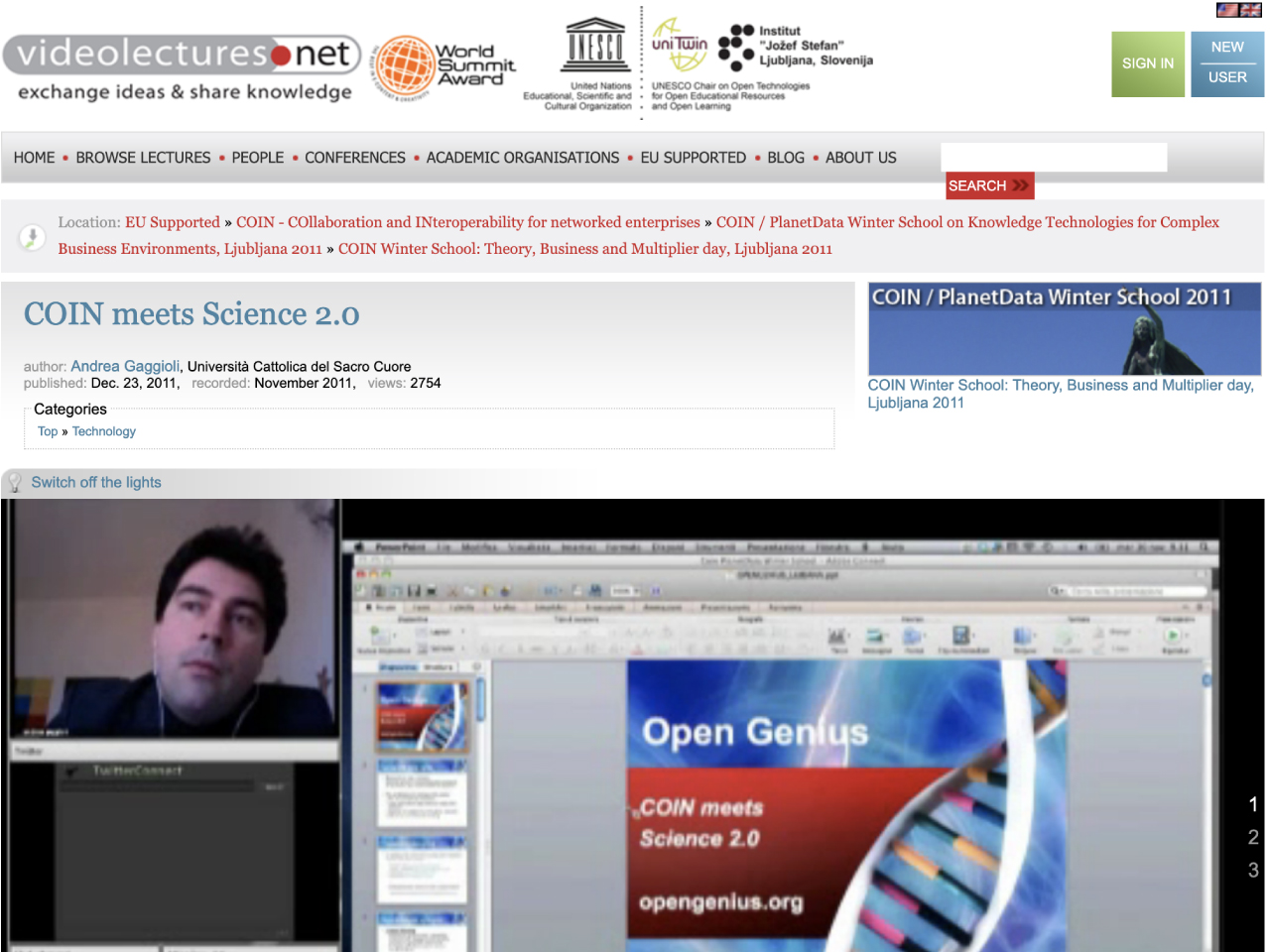Click the location pin icon in breadcrumb
Viewport: 1270px width, 952px height.
(x=32, y=237)
